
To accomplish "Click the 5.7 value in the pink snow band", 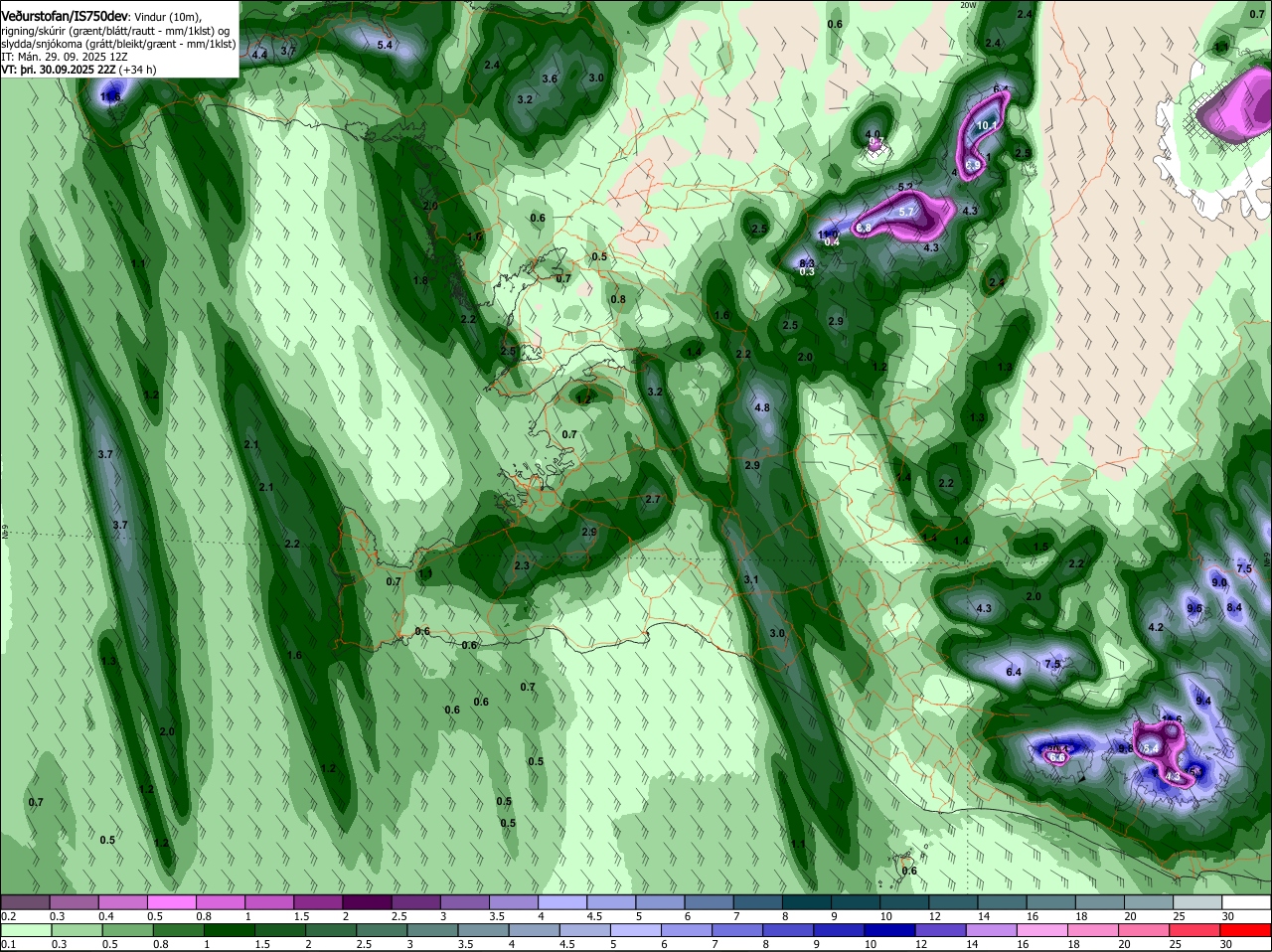I will coord(905,212).
